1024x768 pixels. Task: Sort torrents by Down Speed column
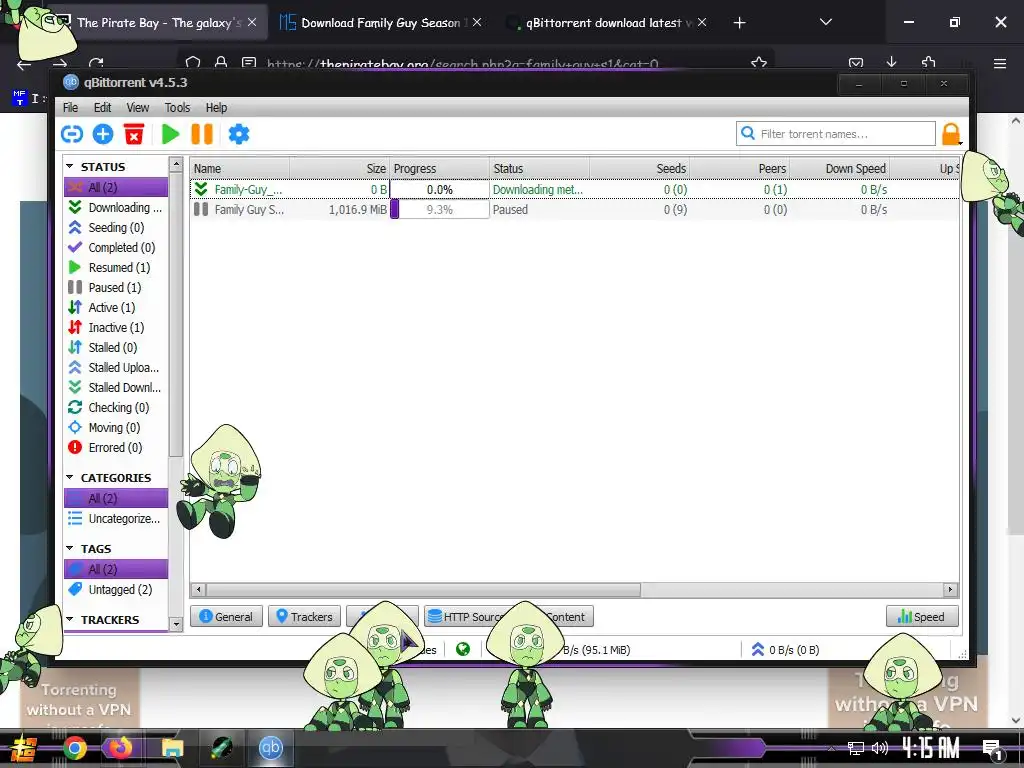pos(840,168)
